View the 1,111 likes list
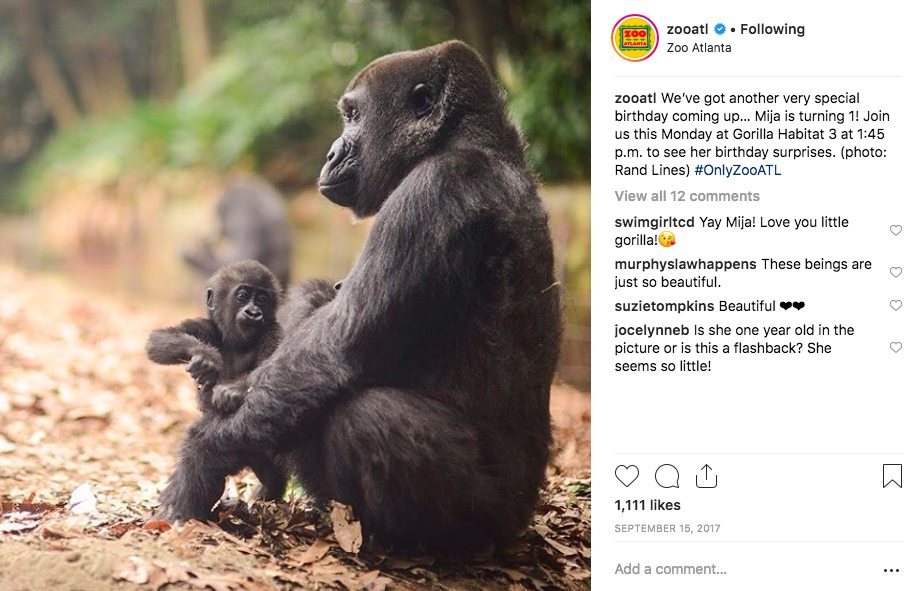The width and height of the screenshot is (916, 591). [647, 505]
